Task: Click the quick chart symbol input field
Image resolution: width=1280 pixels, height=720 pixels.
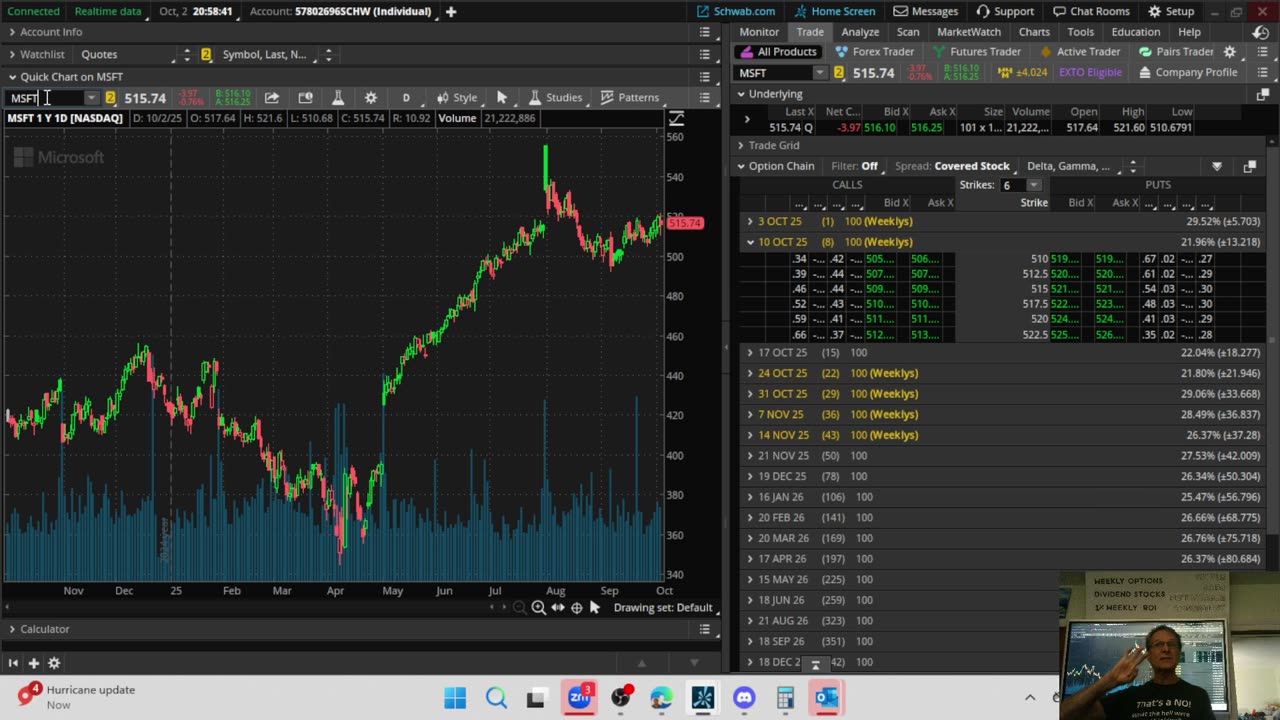Action: pyautogui.click(x=46, y=98)
